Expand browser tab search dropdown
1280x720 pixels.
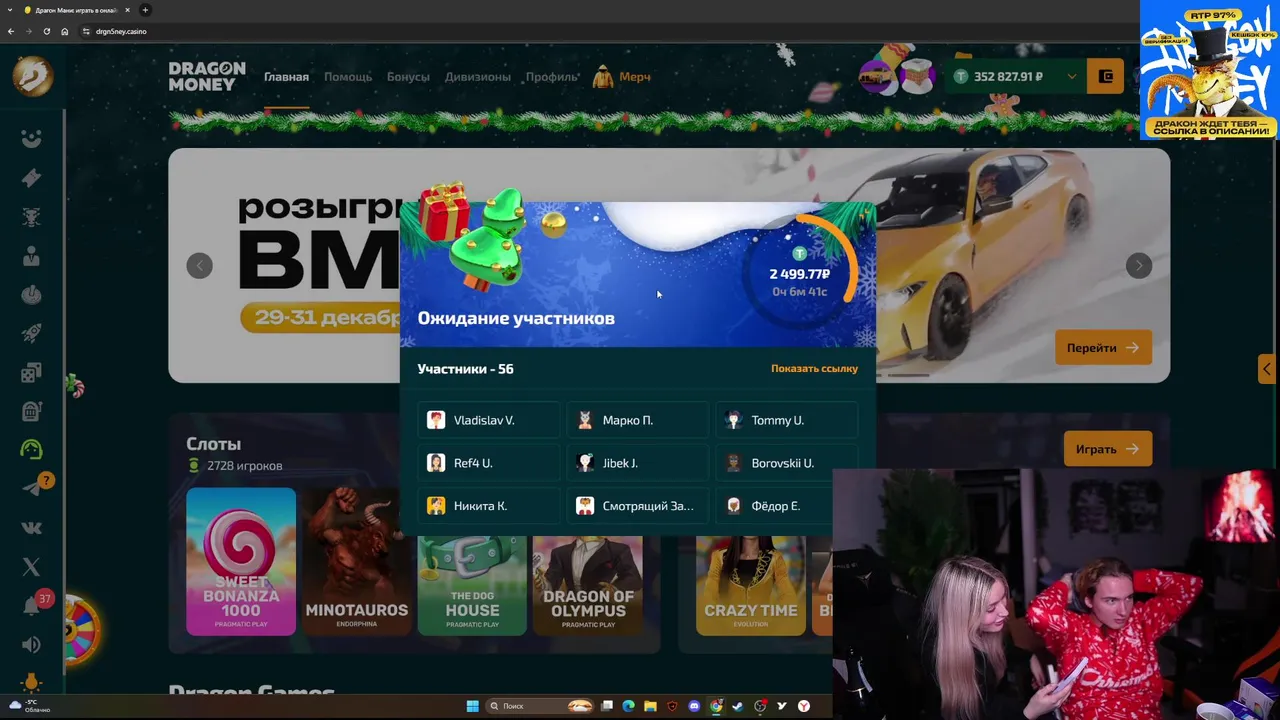click(9, 10)
